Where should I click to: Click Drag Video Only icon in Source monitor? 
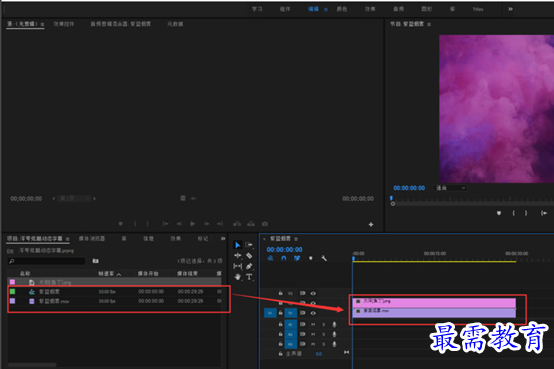(183, 198)
